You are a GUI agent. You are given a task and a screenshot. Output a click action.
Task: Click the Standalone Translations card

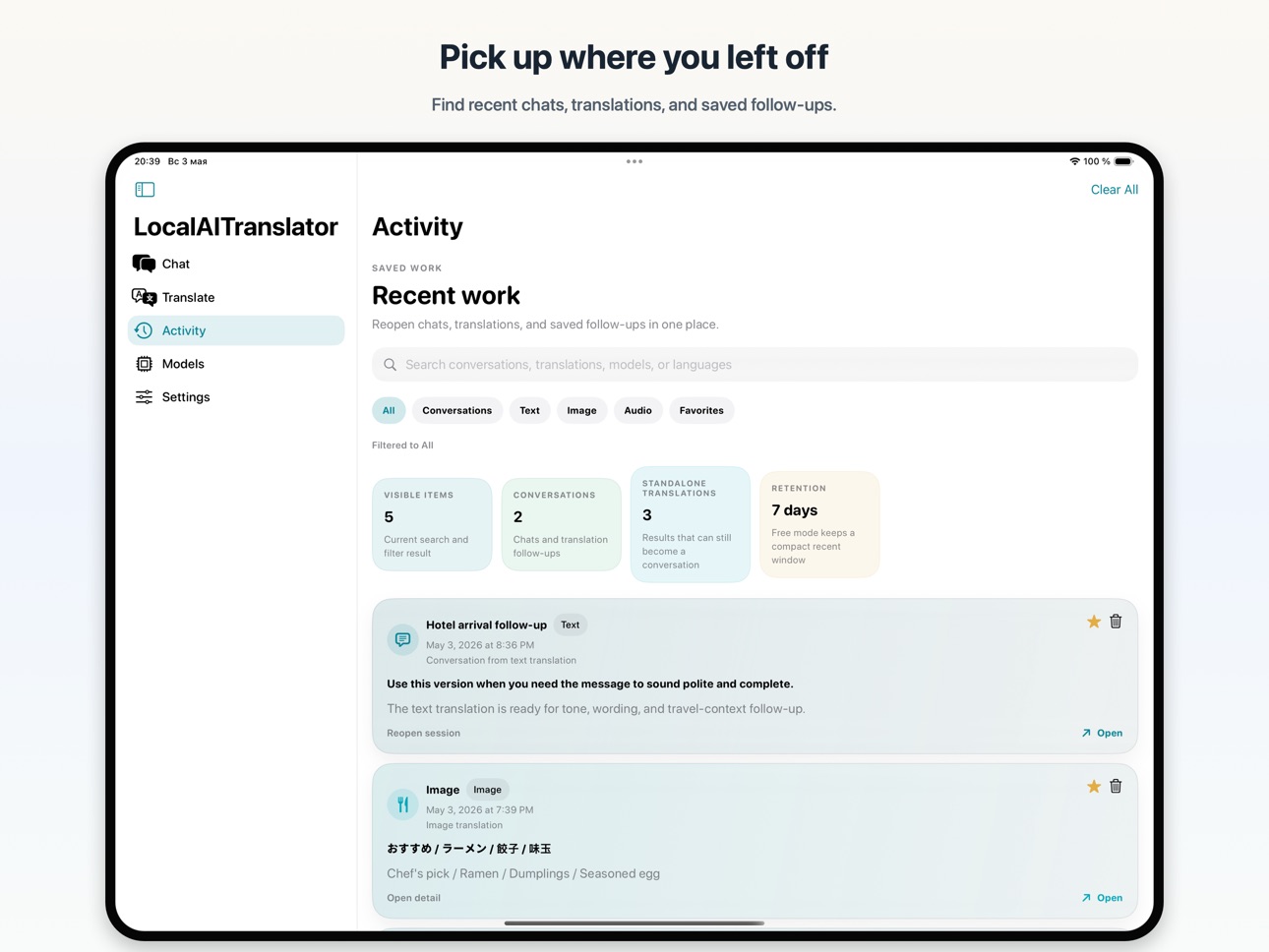tap(691, 524)
